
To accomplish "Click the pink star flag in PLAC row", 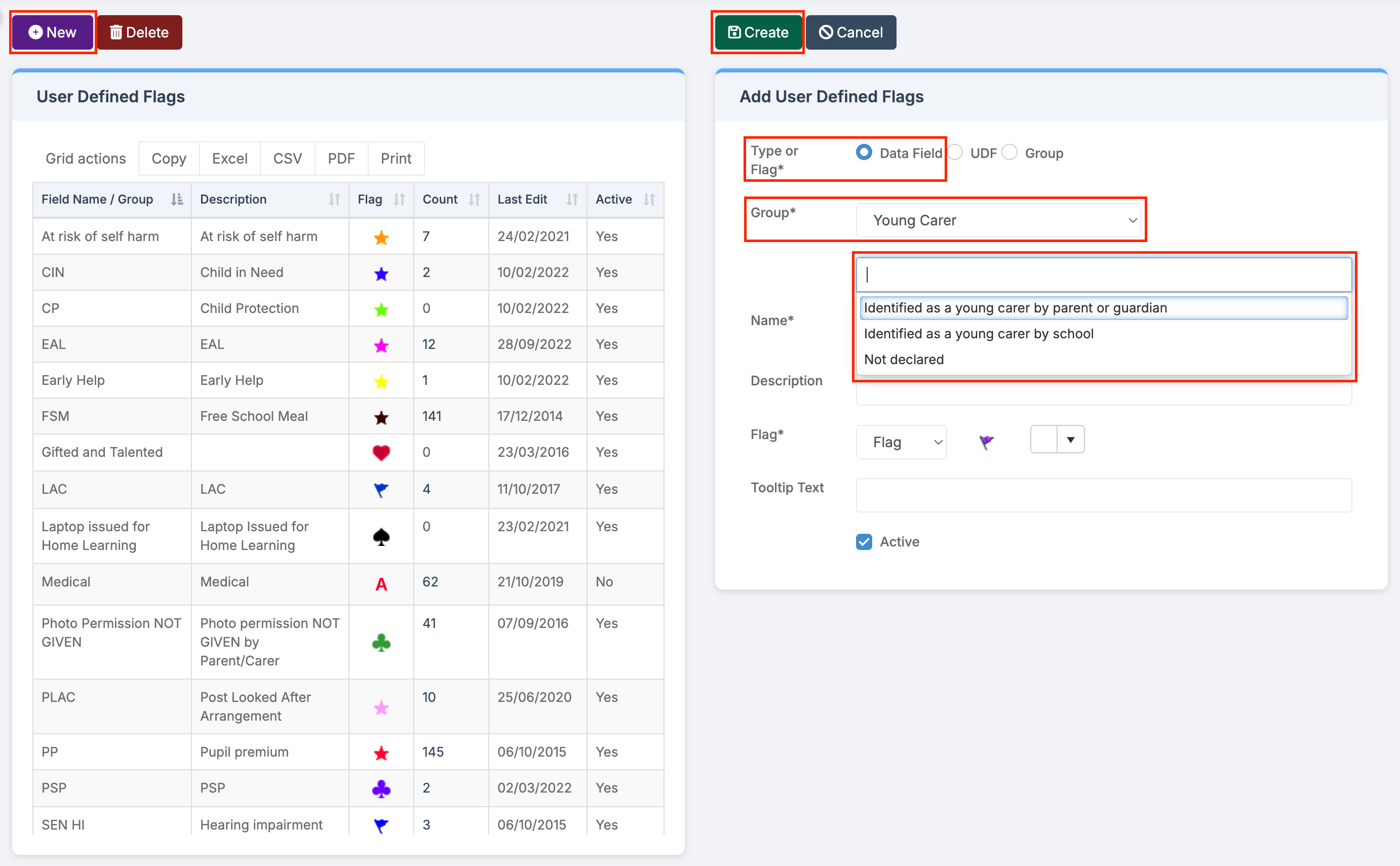I will [381, 708].
